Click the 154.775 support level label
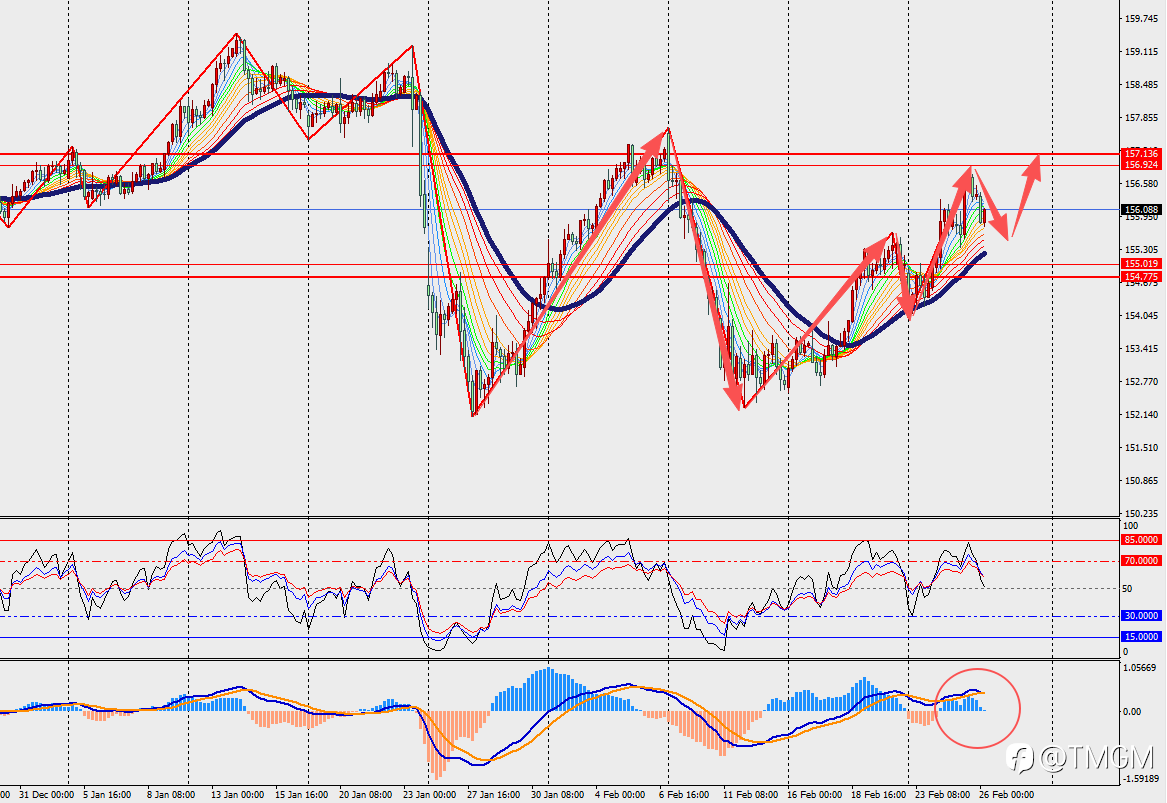Screen dimensions: 1167x803 (1141, 277)
